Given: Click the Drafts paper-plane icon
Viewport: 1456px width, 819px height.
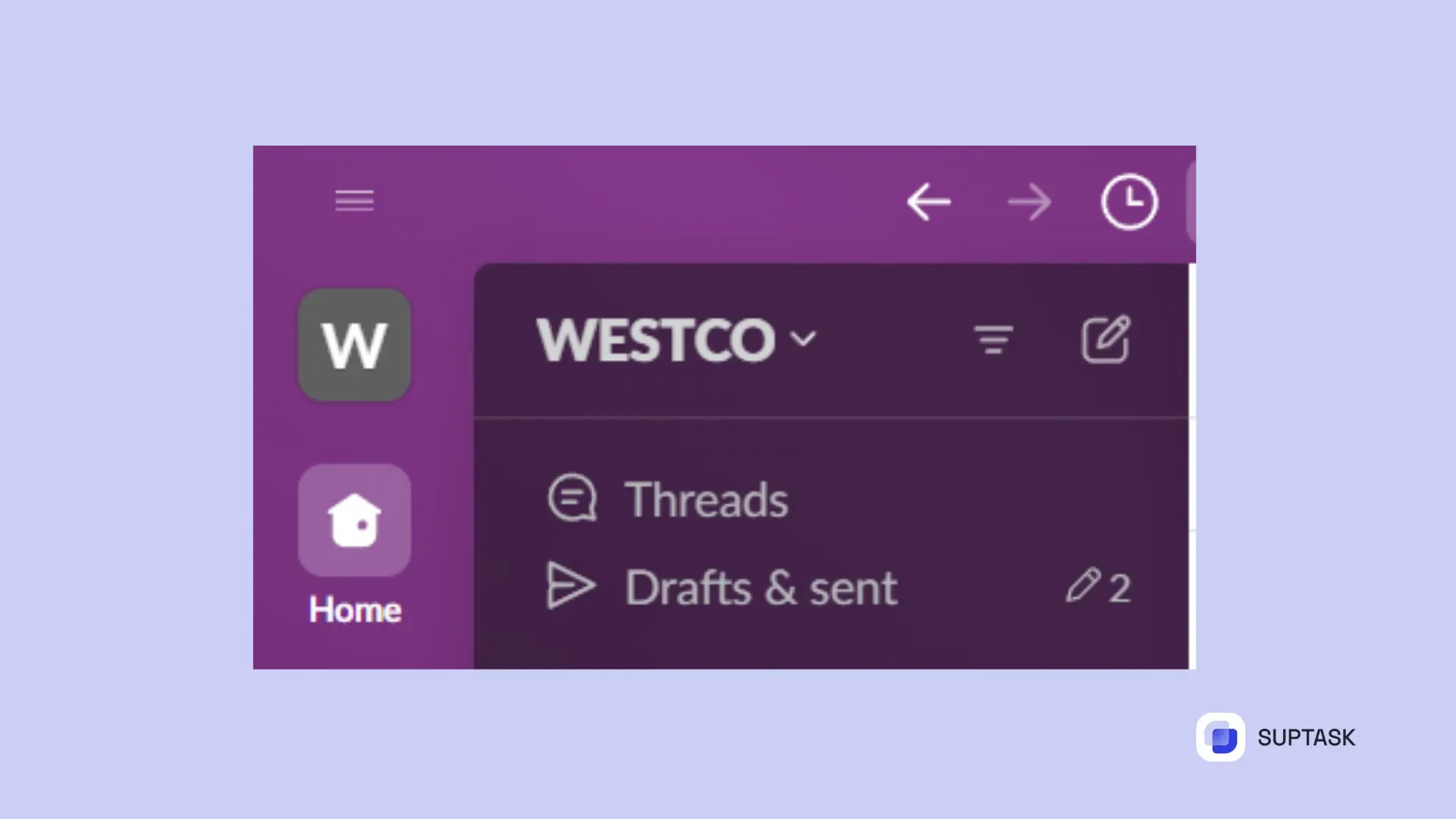Looking at the screenshot, I should coord(571,586).
